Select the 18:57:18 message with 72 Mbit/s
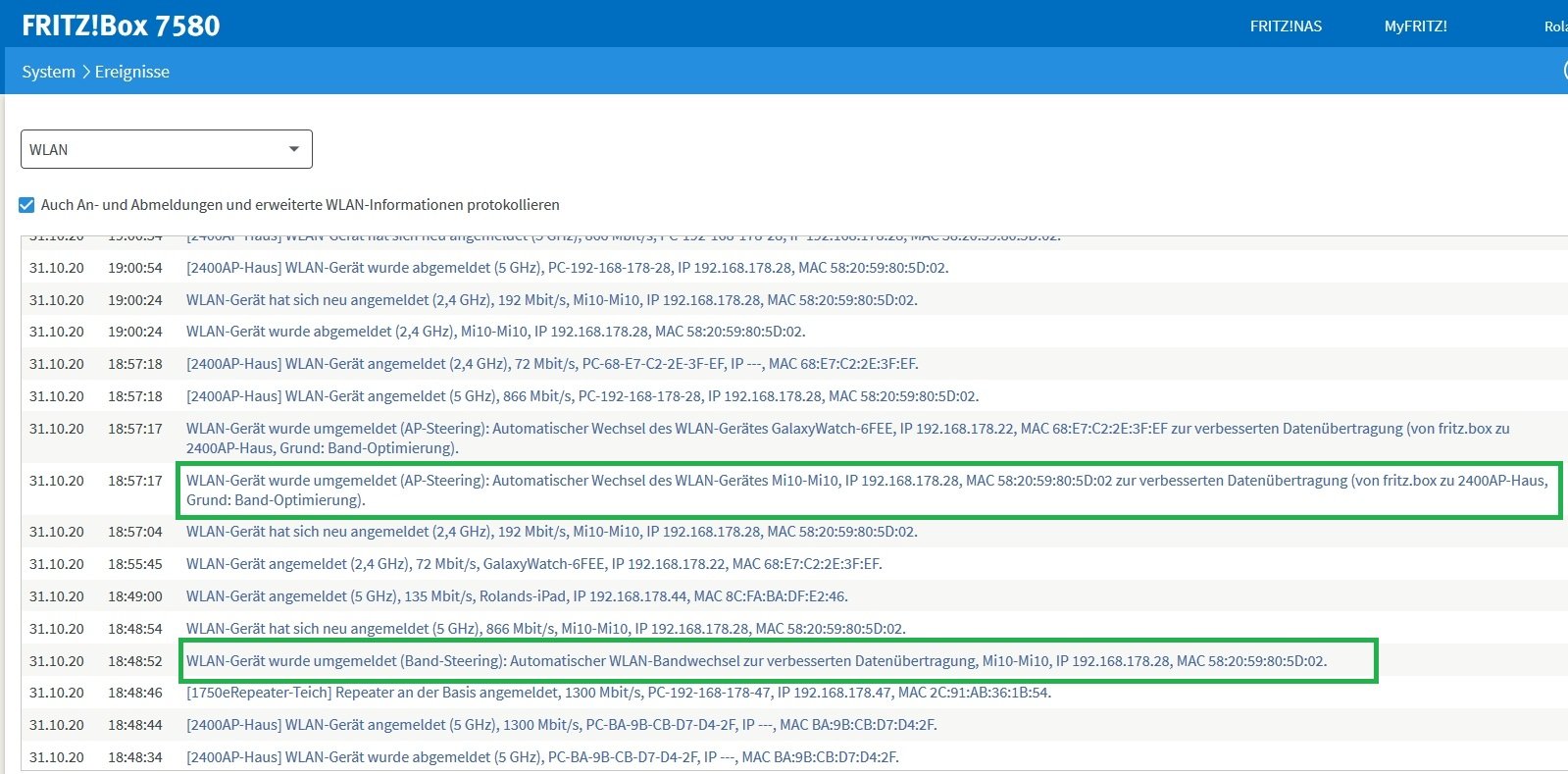The height and width of the screenshot is (774, 1568). point(552,364)
